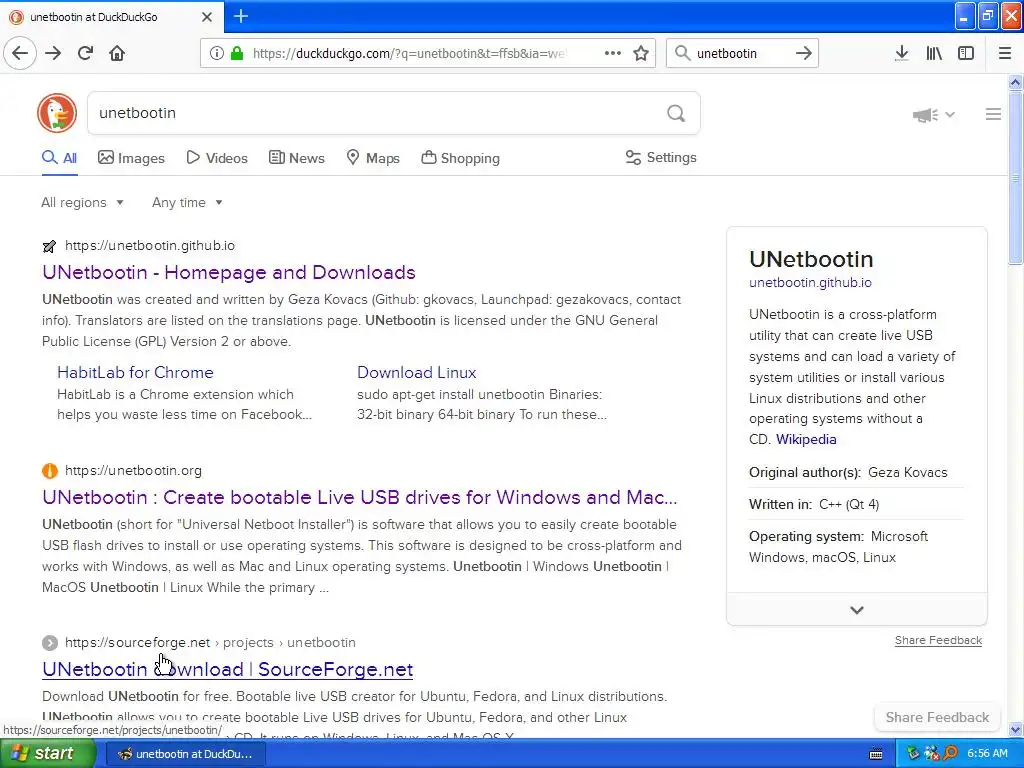Toggle the Firefox sidebar
1024x768 pixels.
coord(966,53)
